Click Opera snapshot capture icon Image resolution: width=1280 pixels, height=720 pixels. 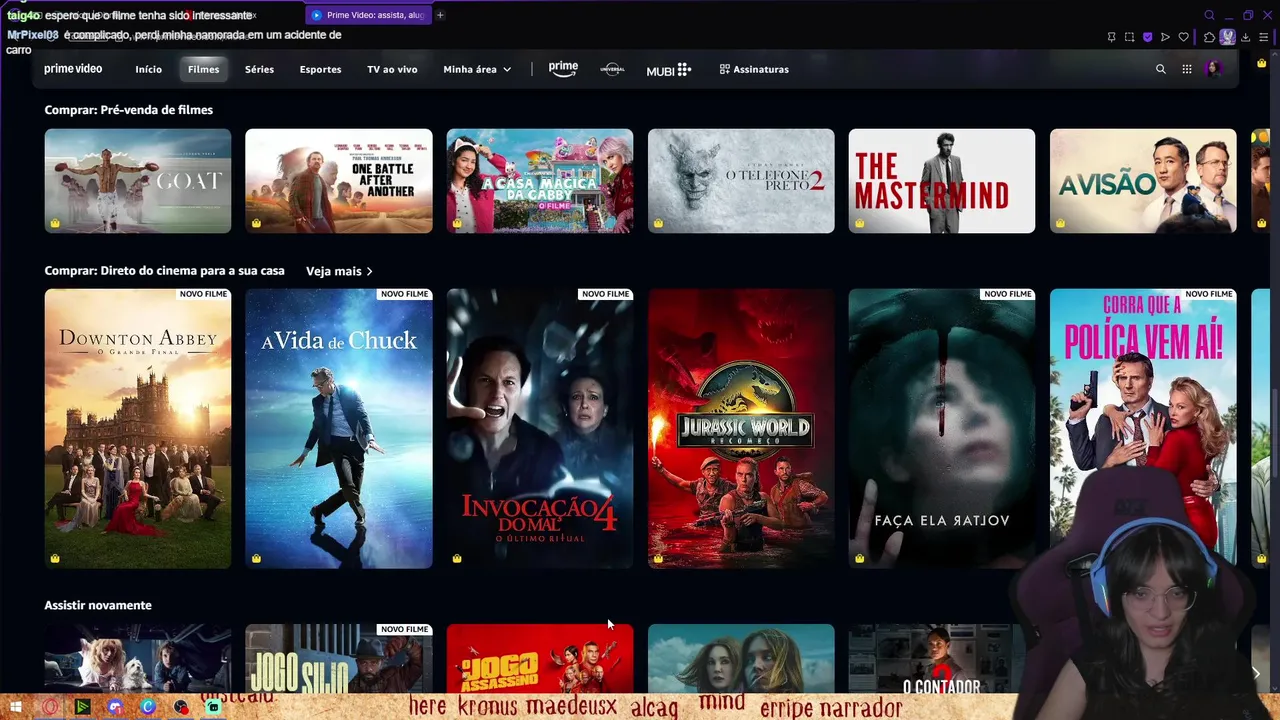coord(1129,37)
